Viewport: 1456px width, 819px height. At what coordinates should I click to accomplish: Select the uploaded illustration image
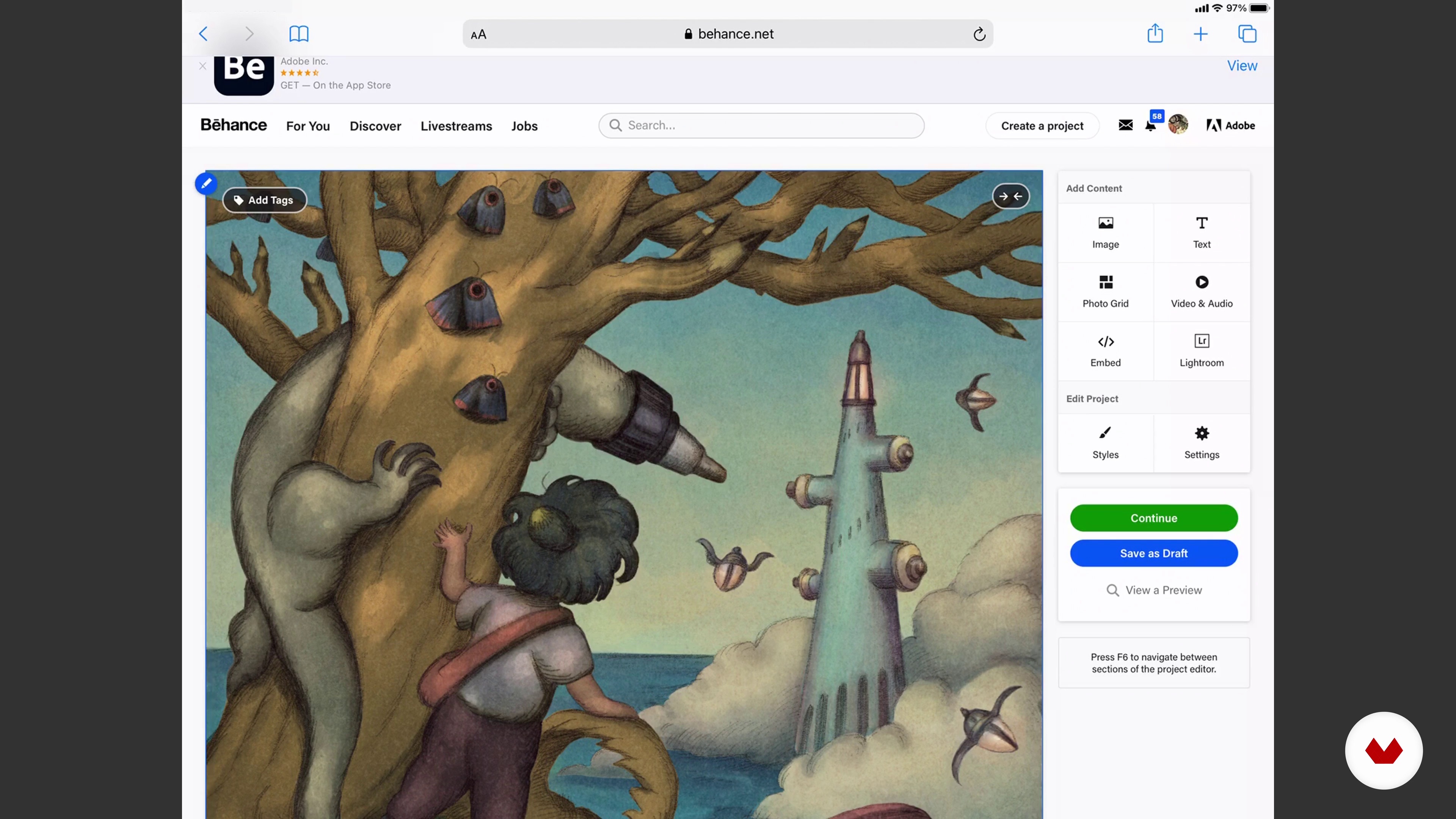pyautogui.click(x=624, y=494)
